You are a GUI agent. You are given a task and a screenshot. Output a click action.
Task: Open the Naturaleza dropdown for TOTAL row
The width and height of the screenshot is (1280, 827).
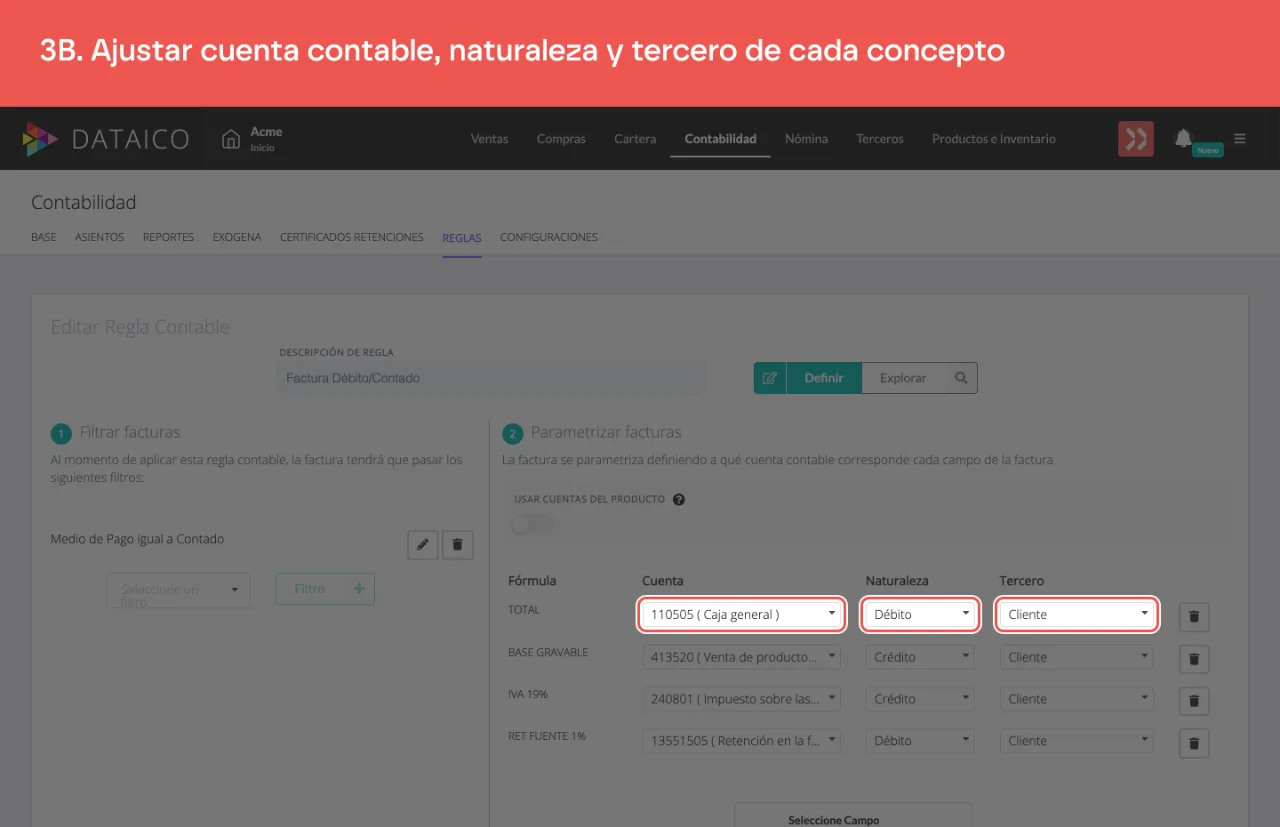pos(920,614)
